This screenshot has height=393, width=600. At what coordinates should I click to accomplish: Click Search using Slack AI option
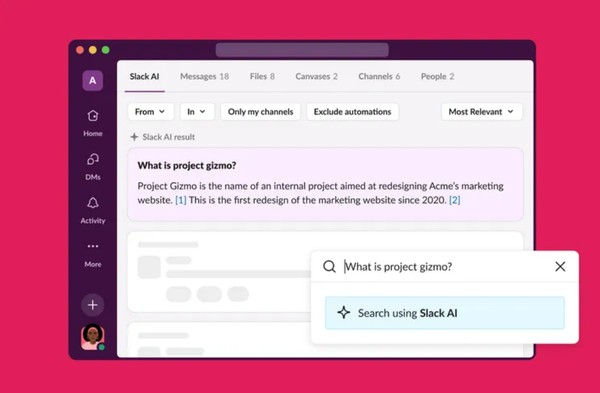(445, 313)
